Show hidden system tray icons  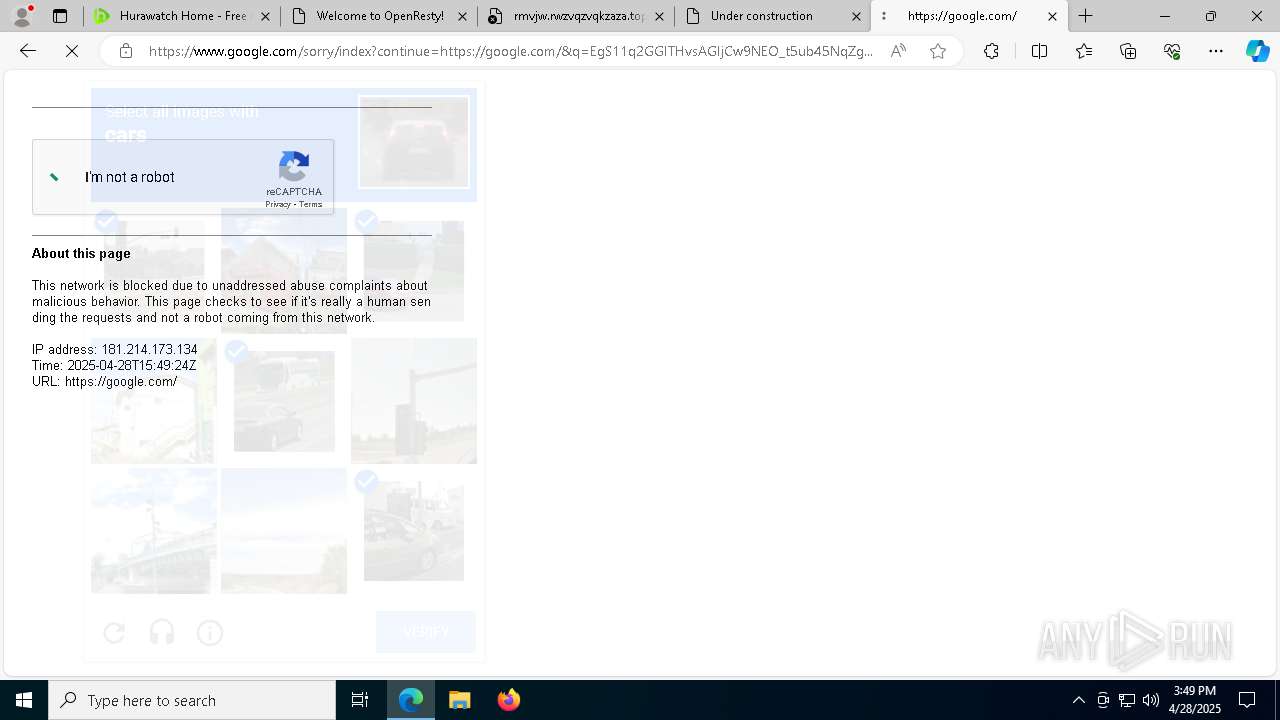pyautogui.click(x=1078, y=700)
